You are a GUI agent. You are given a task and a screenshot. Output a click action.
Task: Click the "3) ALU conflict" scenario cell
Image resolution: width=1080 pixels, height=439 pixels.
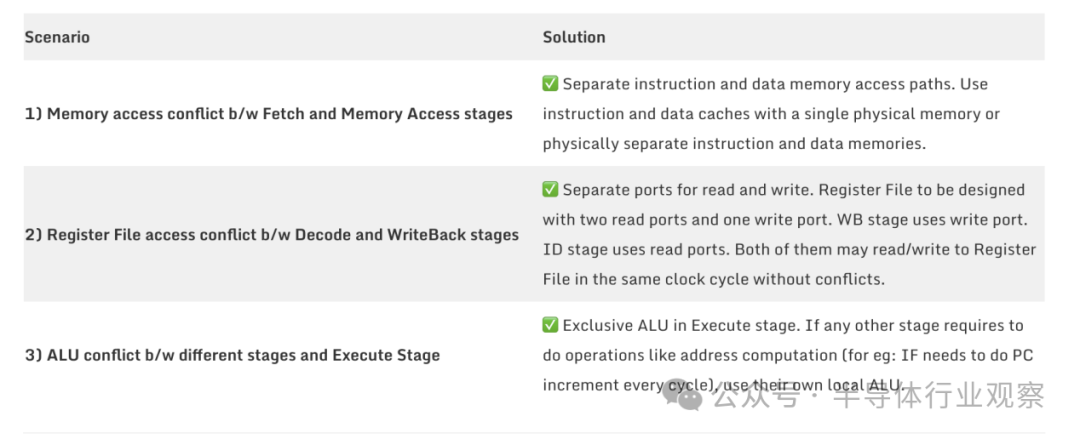(x=232, y=355)
